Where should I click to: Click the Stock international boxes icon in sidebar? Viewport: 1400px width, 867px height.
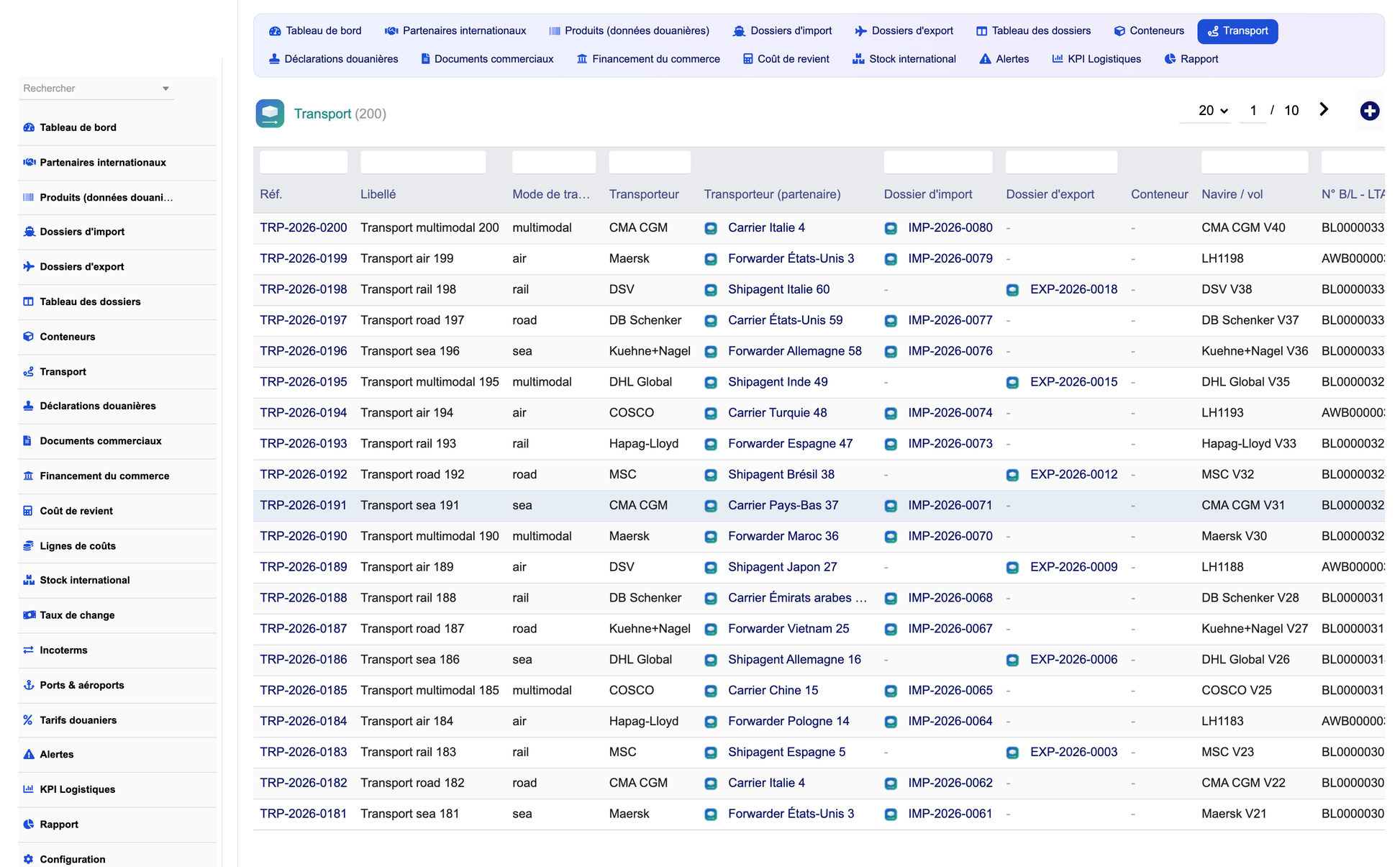(29, 580)
